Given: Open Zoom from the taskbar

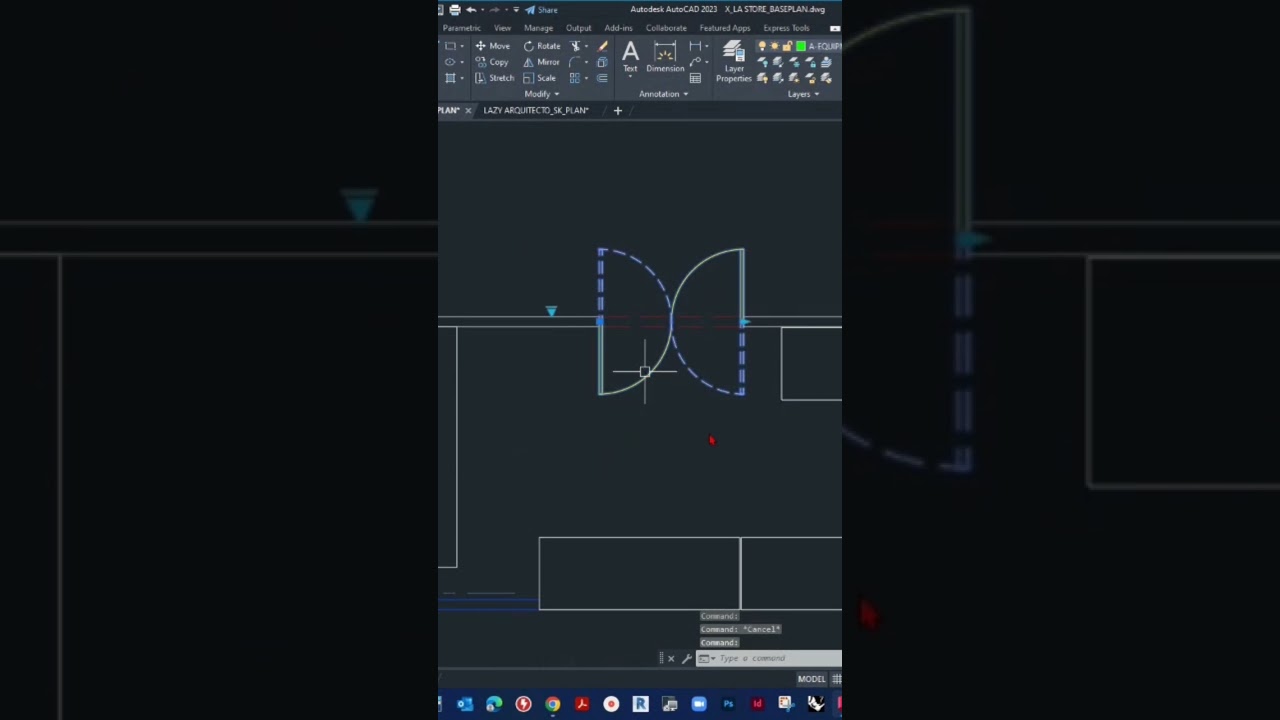Looking at the screenshot, I should pos(699,704).
